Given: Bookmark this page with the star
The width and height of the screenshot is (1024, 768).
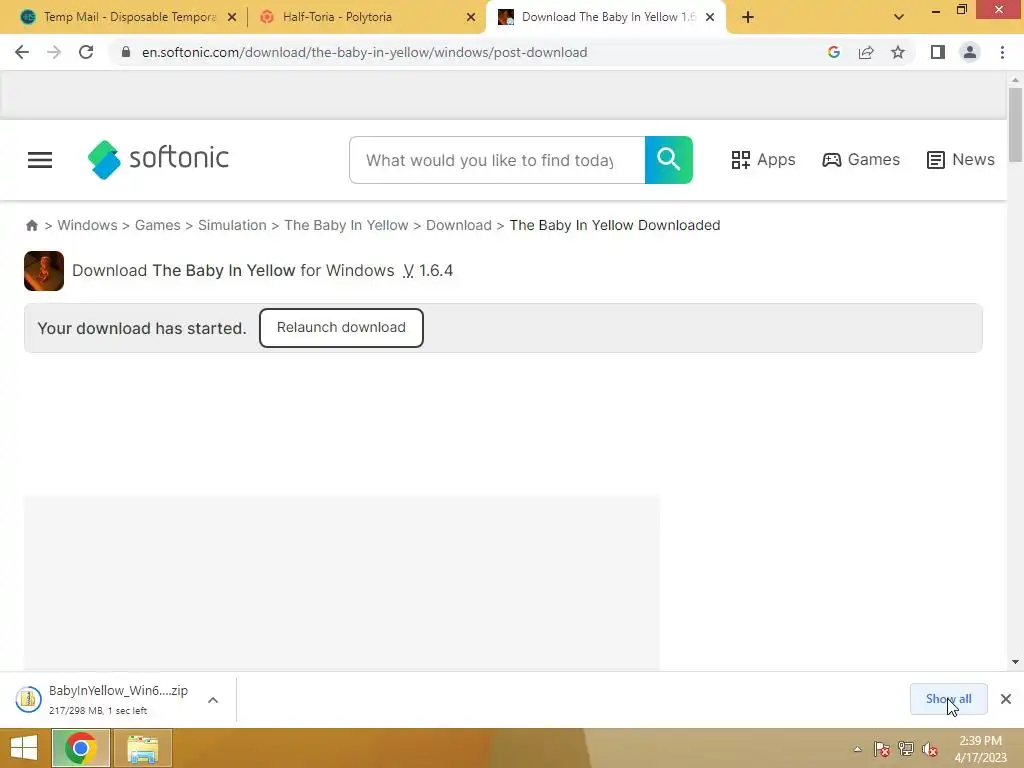Looking at the screenshot, I should [x=898, y=52].
